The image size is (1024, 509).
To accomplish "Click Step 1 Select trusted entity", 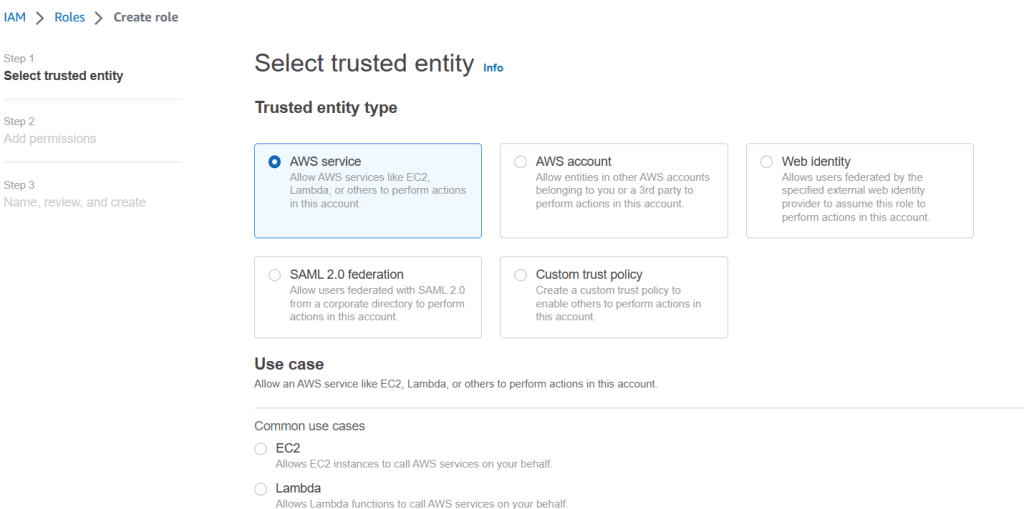I will (x=64, y=76).
